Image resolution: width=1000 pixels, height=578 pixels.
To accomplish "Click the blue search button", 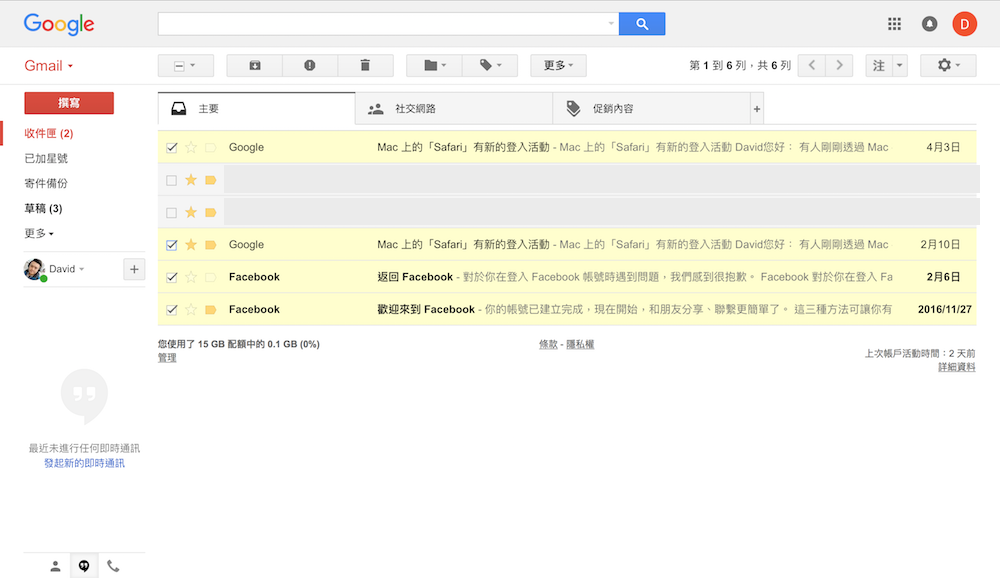I will coord(641,24).
